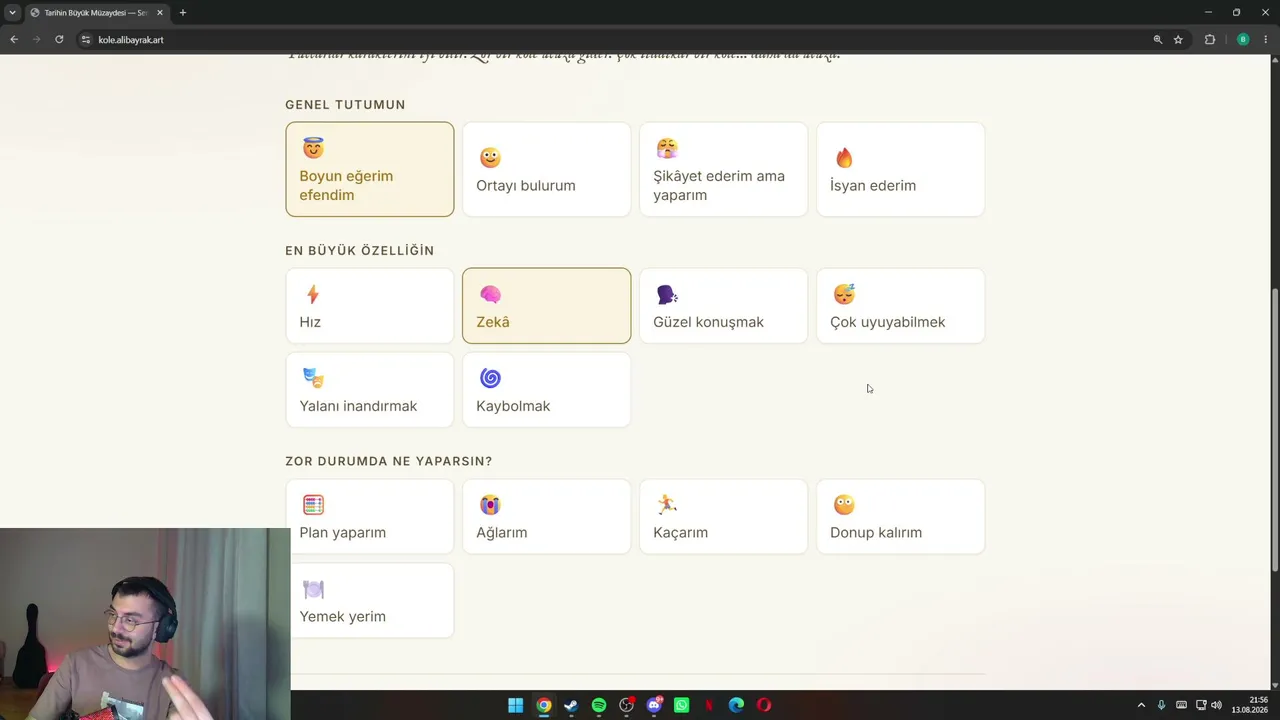The height and width of the screenshot is (720, 1280).
Task: Open Opera browser from the taskbar
Action: [x=764, y=705]
